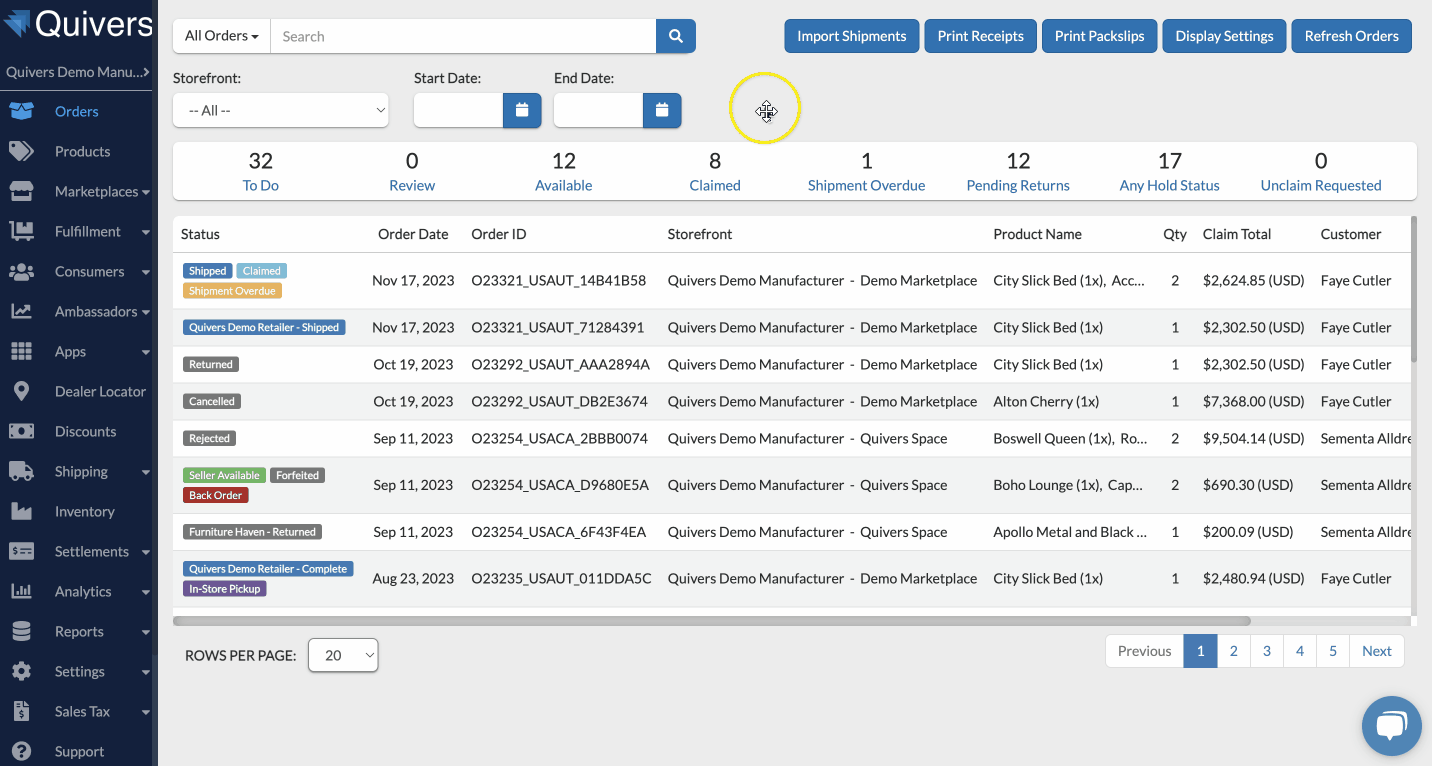1432x766 pixels.
Task: Click the Analytics bar chart icon
Action: click(21, 591)
